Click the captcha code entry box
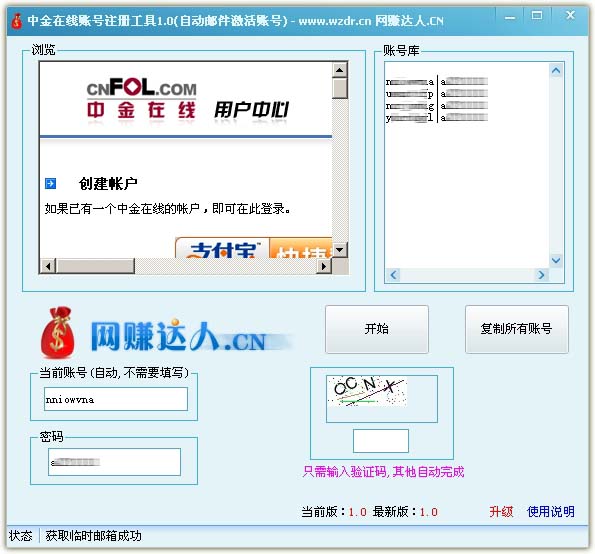 [381, 441]
